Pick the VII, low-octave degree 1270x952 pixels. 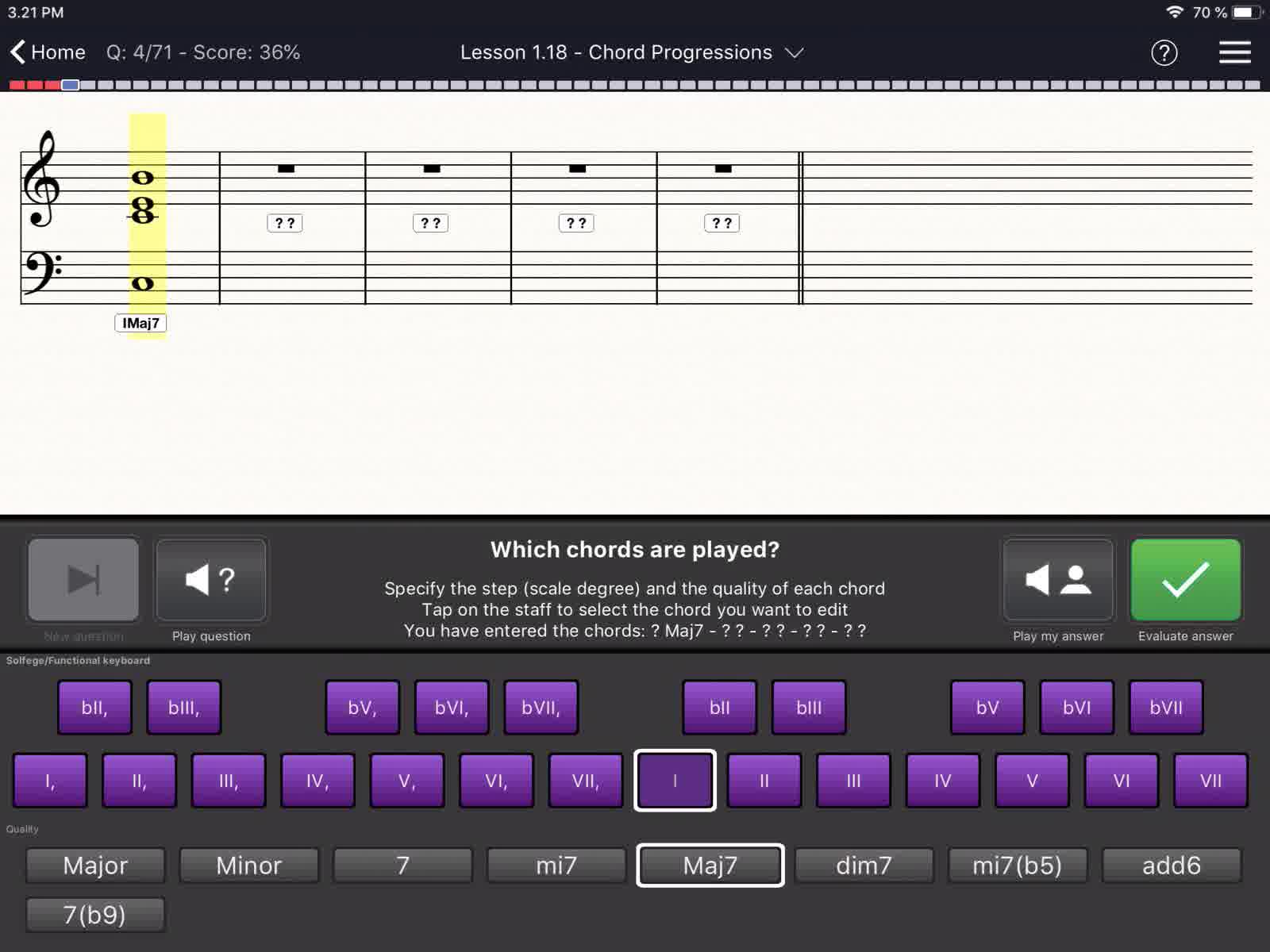[x=586, y=781]
